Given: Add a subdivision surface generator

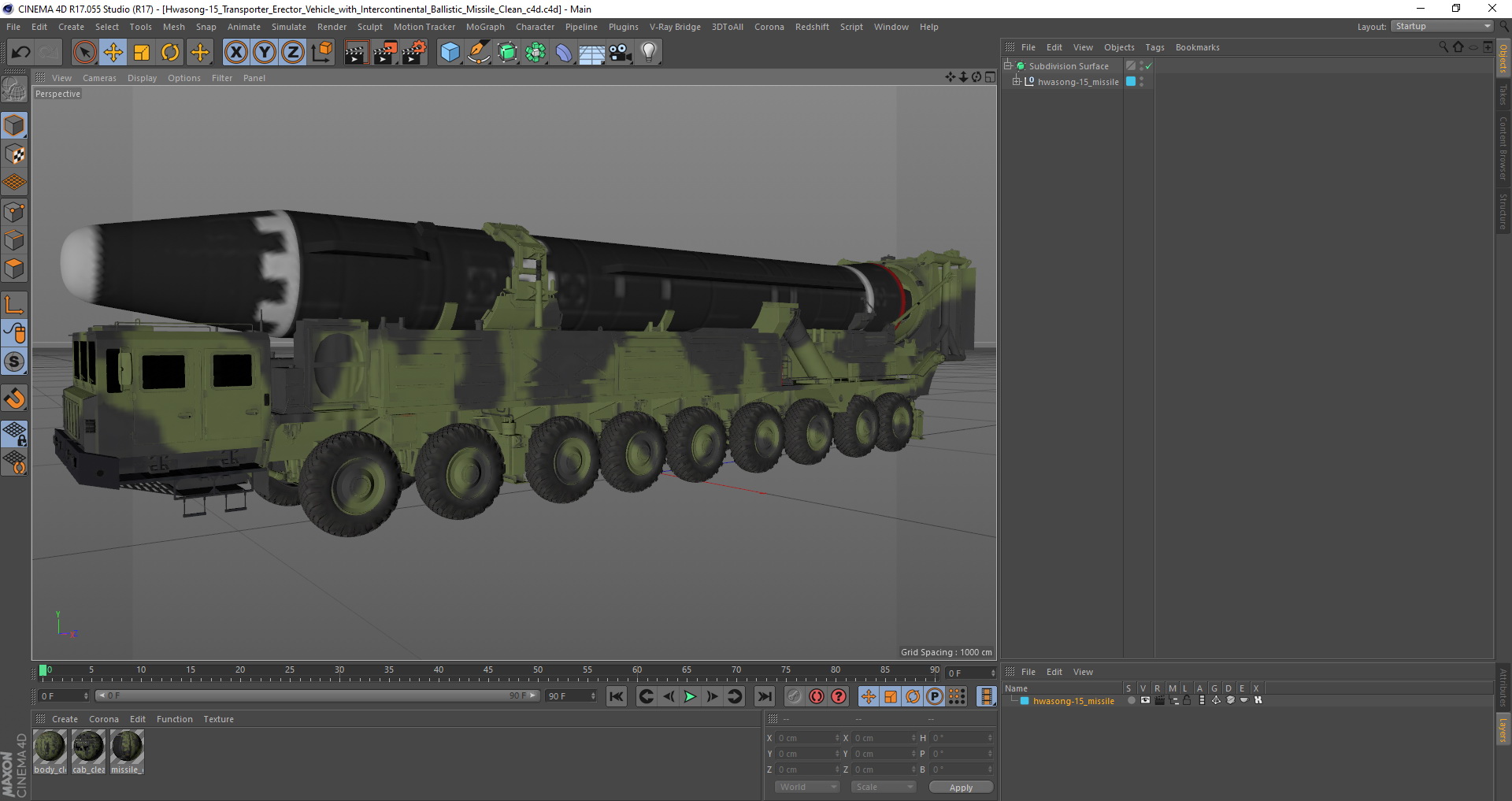Looking at the screenshot, I should 507,53.
